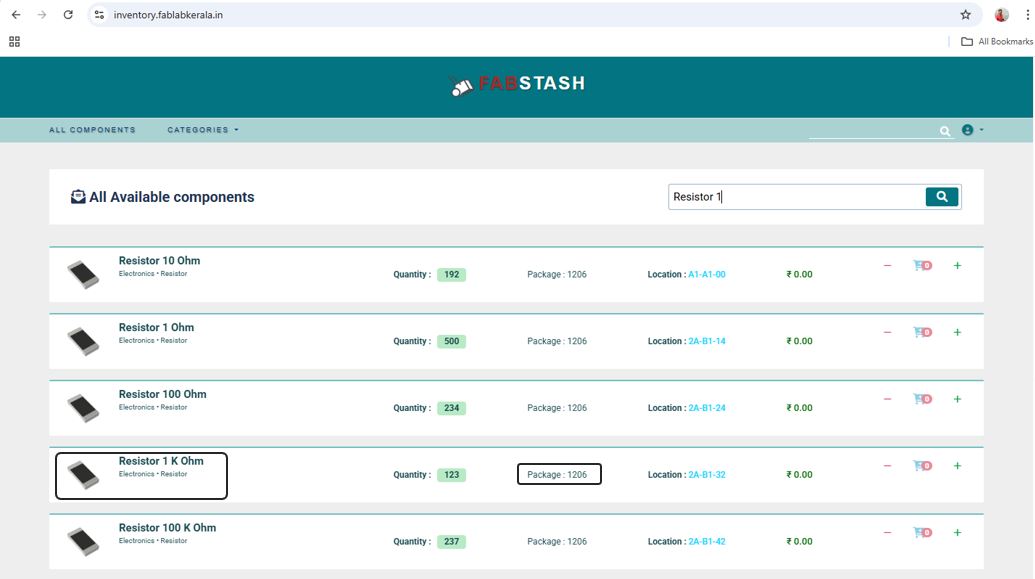The width and height of the screenshot is (1035, 579).
Task: Open the apps grid in bookmarks bar
Action: coord(15,42)
